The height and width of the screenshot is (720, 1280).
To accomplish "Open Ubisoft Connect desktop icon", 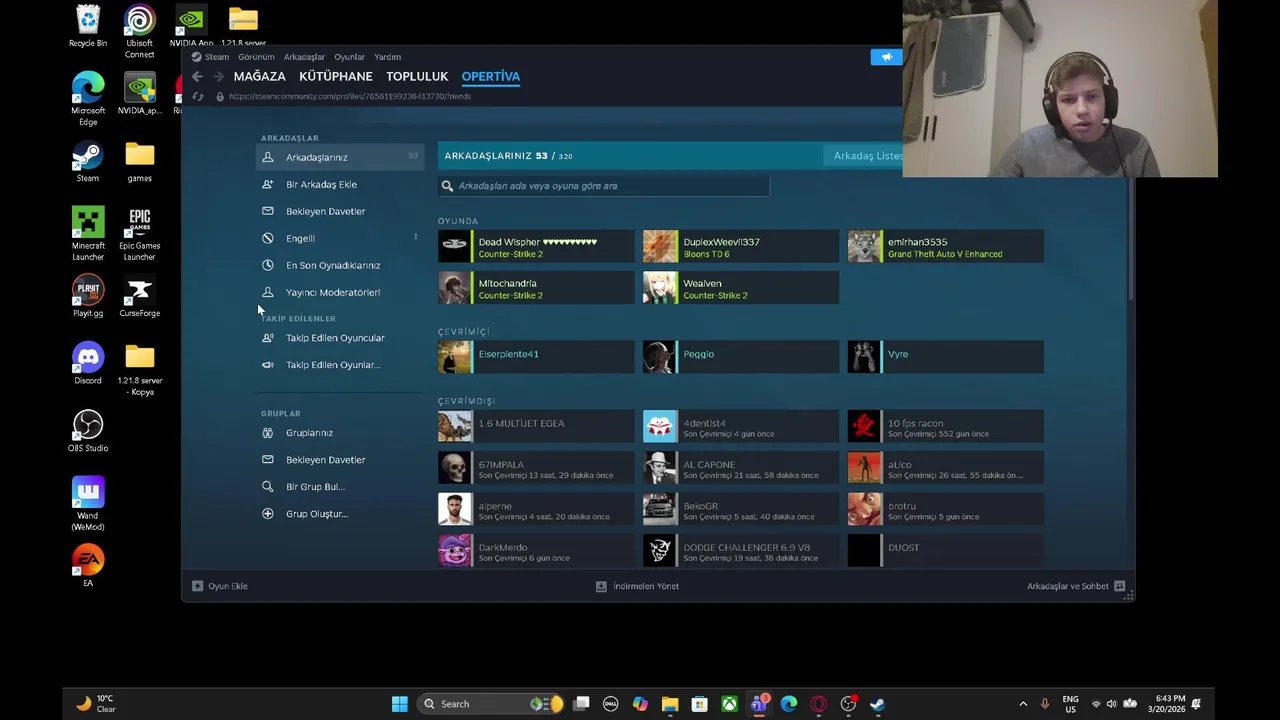I will coord(139,32).
